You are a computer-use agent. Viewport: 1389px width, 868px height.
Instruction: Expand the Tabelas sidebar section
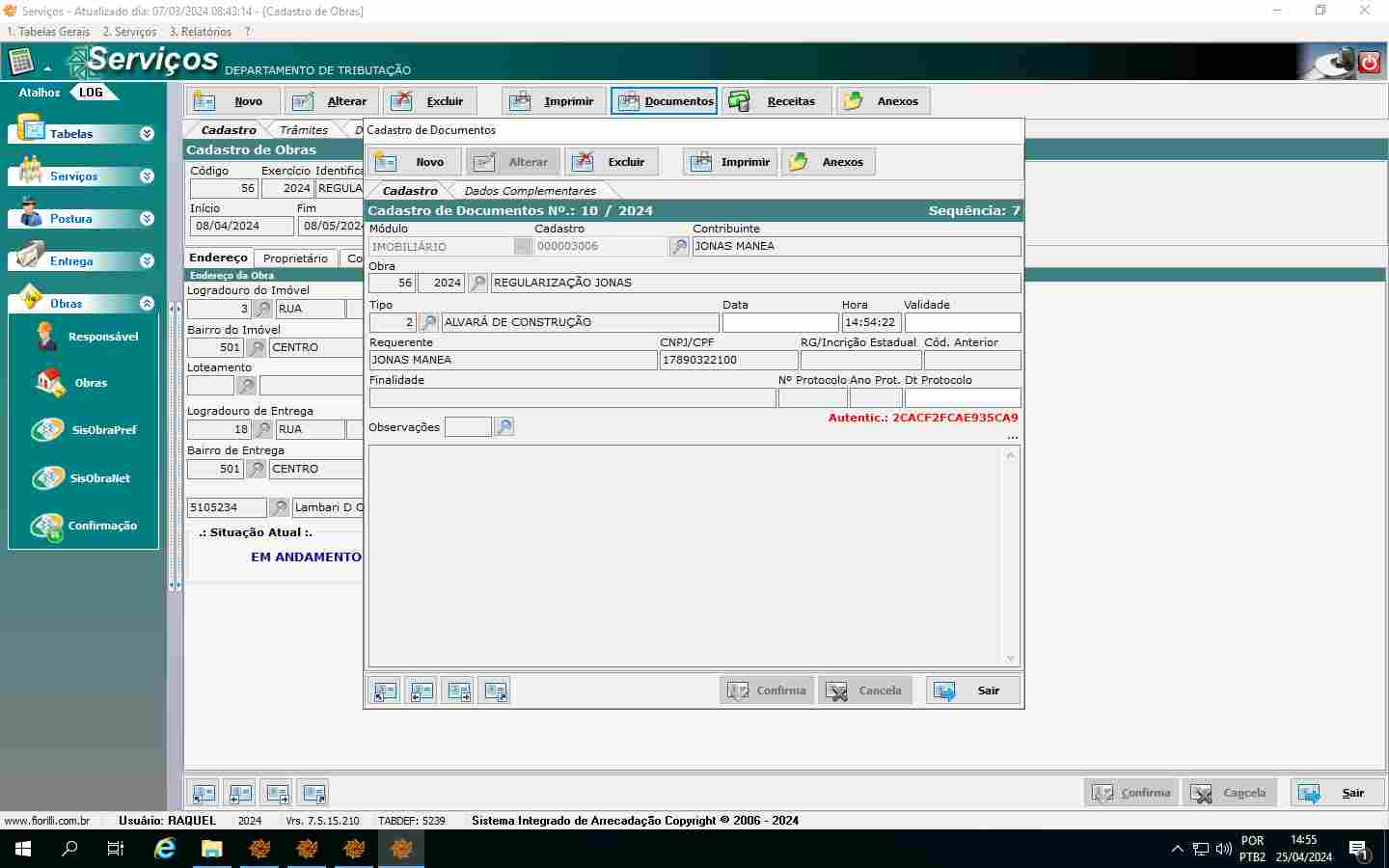pyautogui.click(x=147, y=134)
